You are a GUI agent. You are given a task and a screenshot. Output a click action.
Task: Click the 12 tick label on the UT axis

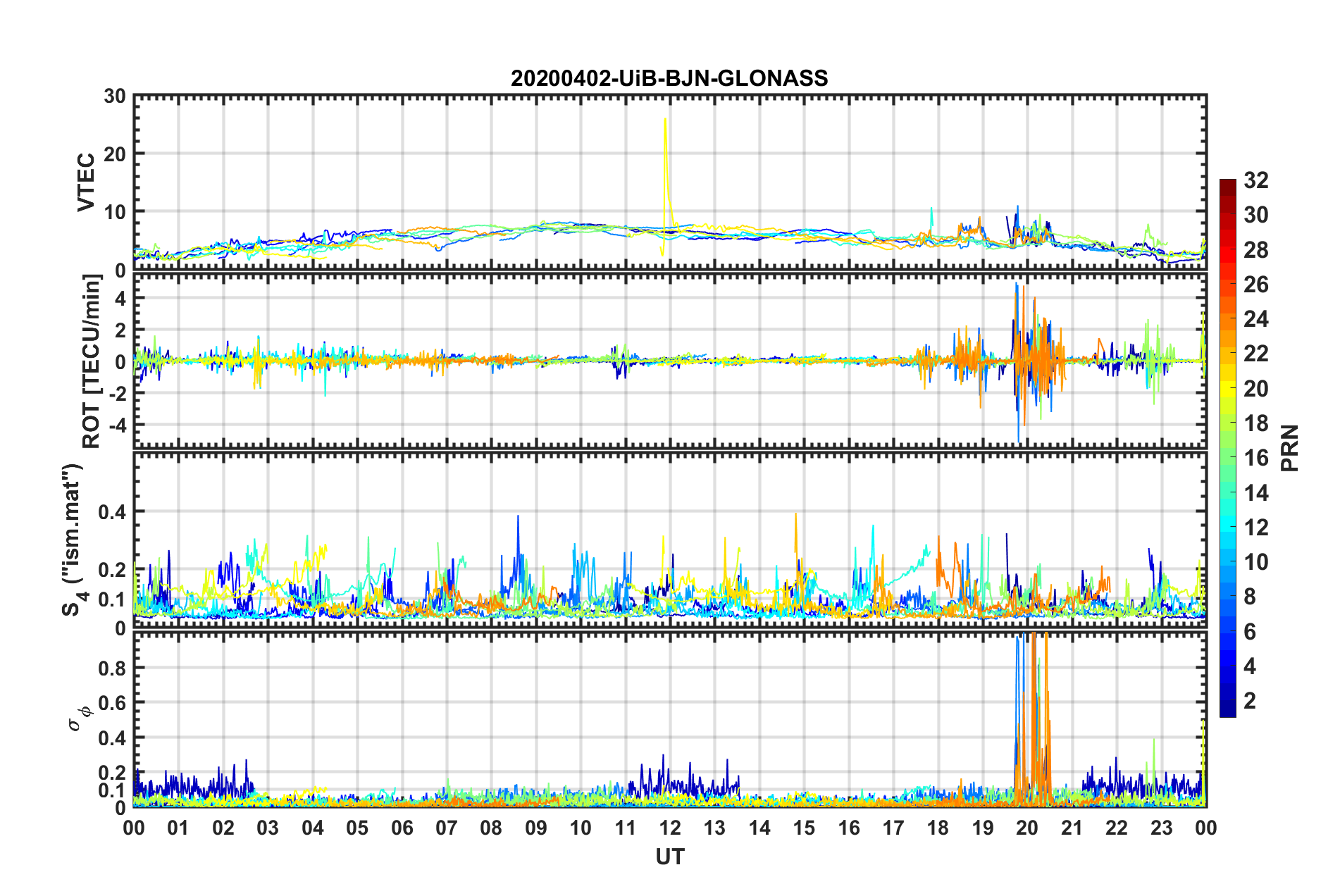point(669,828)
